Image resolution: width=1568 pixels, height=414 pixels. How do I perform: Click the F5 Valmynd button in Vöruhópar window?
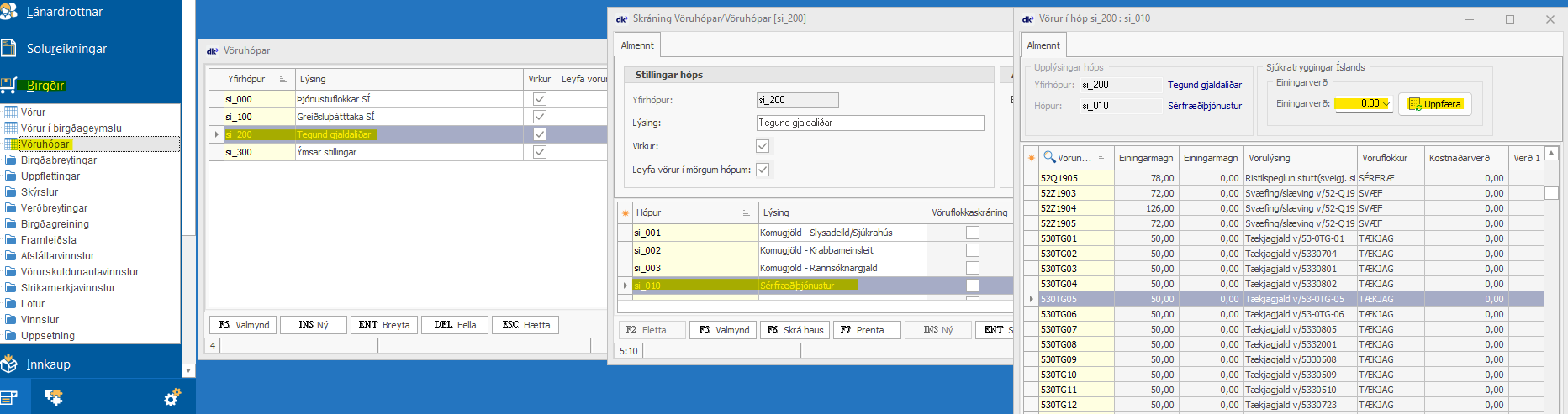point(244,325)
